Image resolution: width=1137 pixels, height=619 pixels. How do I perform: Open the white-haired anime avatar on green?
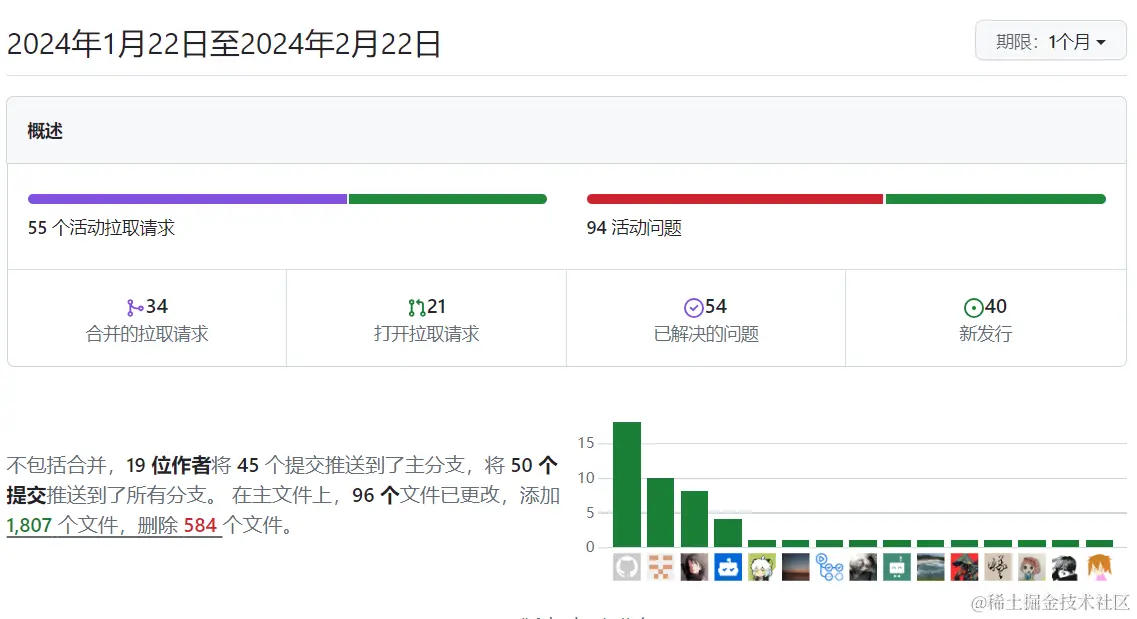761,567
